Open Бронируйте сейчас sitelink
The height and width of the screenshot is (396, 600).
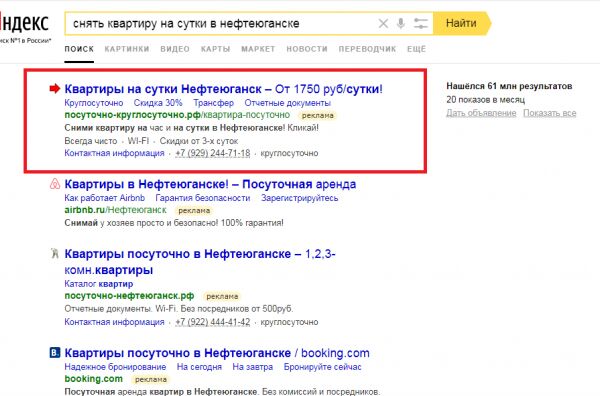(x=322, y=367)
